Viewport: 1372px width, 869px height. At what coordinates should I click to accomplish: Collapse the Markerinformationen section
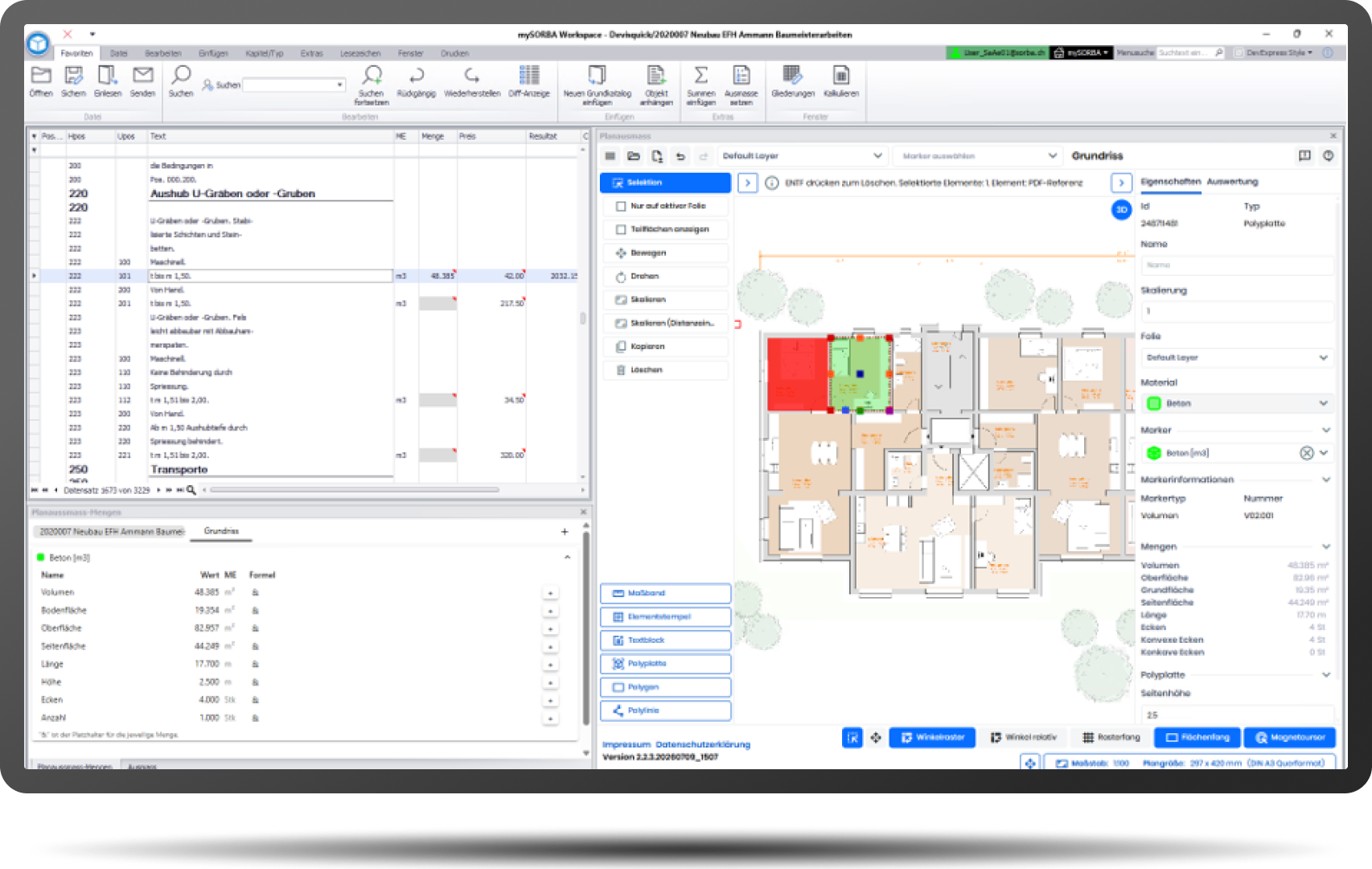tap(1325, 480)
